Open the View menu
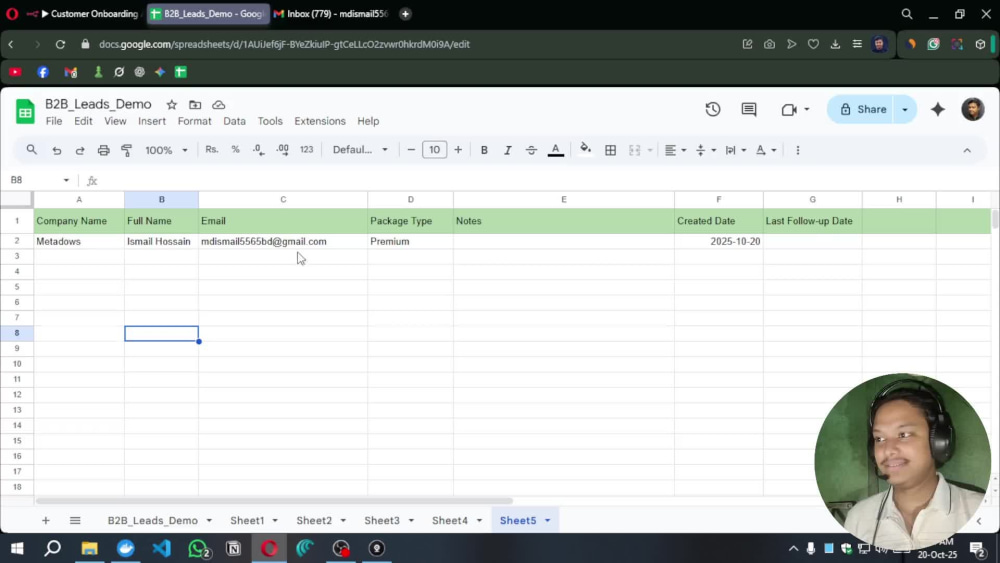 tap(115, 121)
